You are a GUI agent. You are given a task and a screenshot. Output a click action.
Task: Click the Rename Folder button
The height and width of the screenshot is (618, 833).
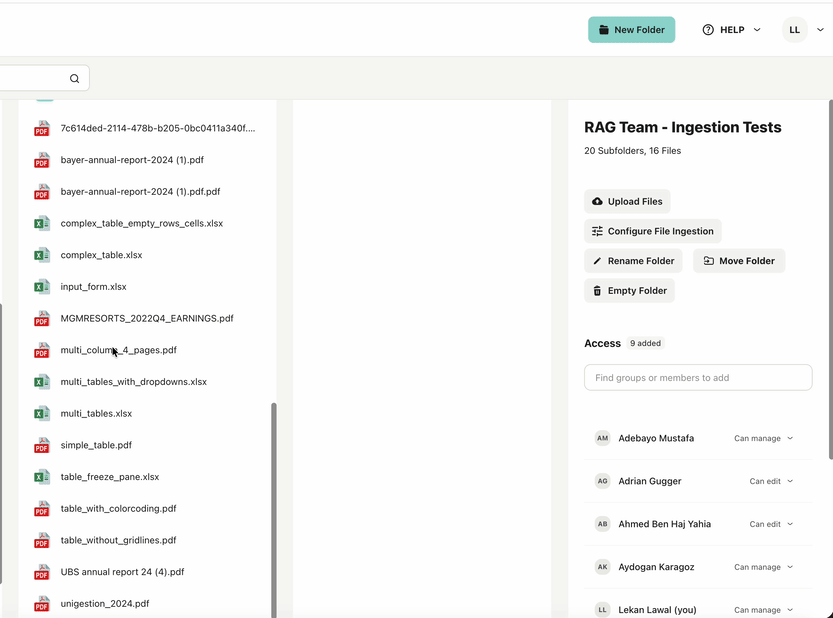tap(633, 261)
